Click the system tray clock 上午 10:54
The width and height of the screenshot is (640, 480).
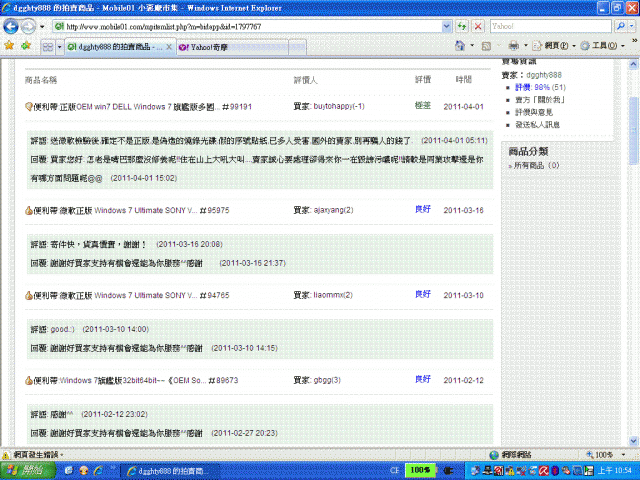point(615,471)
